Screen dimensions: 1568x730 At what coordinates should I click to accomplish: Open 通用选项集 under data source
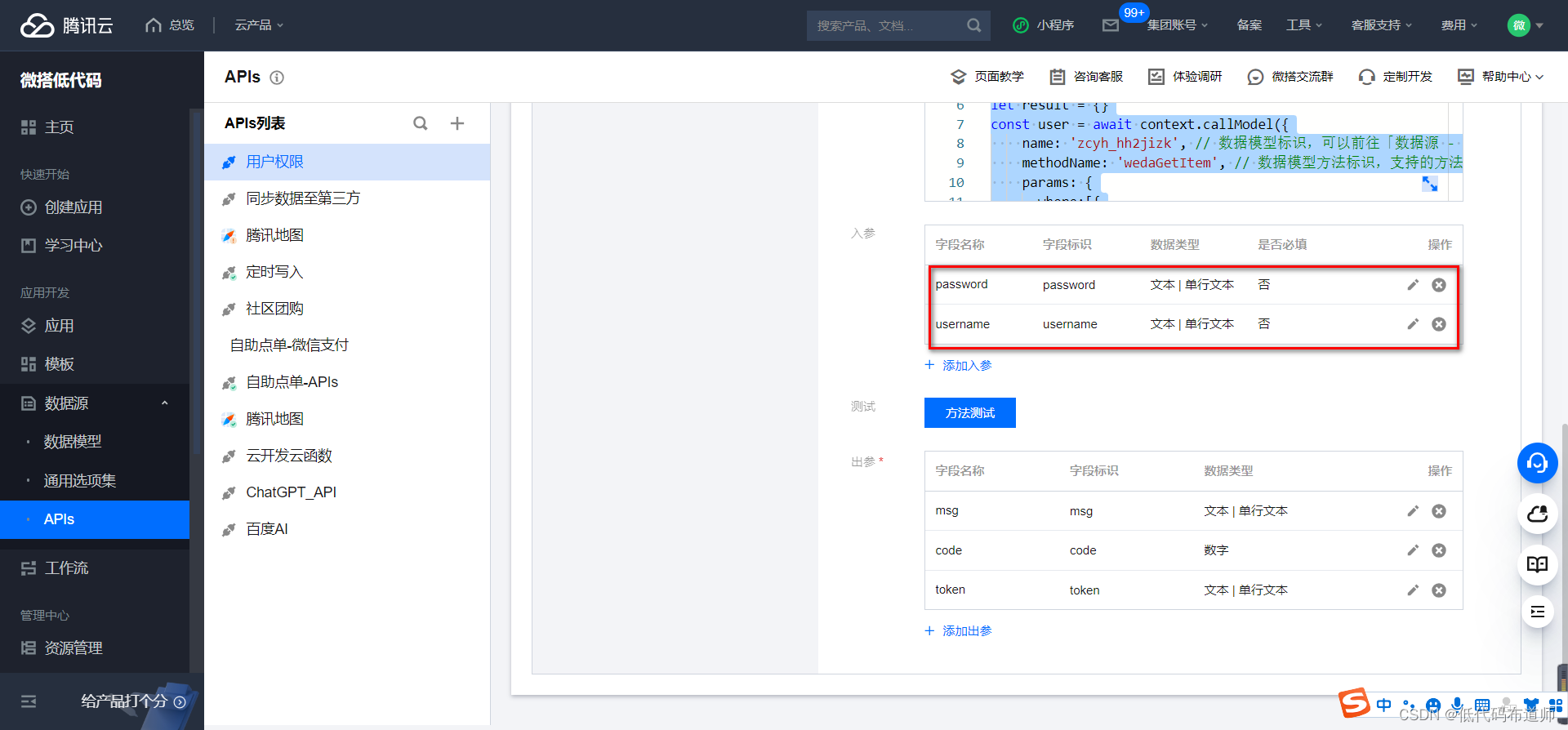[x=79, y=481]
